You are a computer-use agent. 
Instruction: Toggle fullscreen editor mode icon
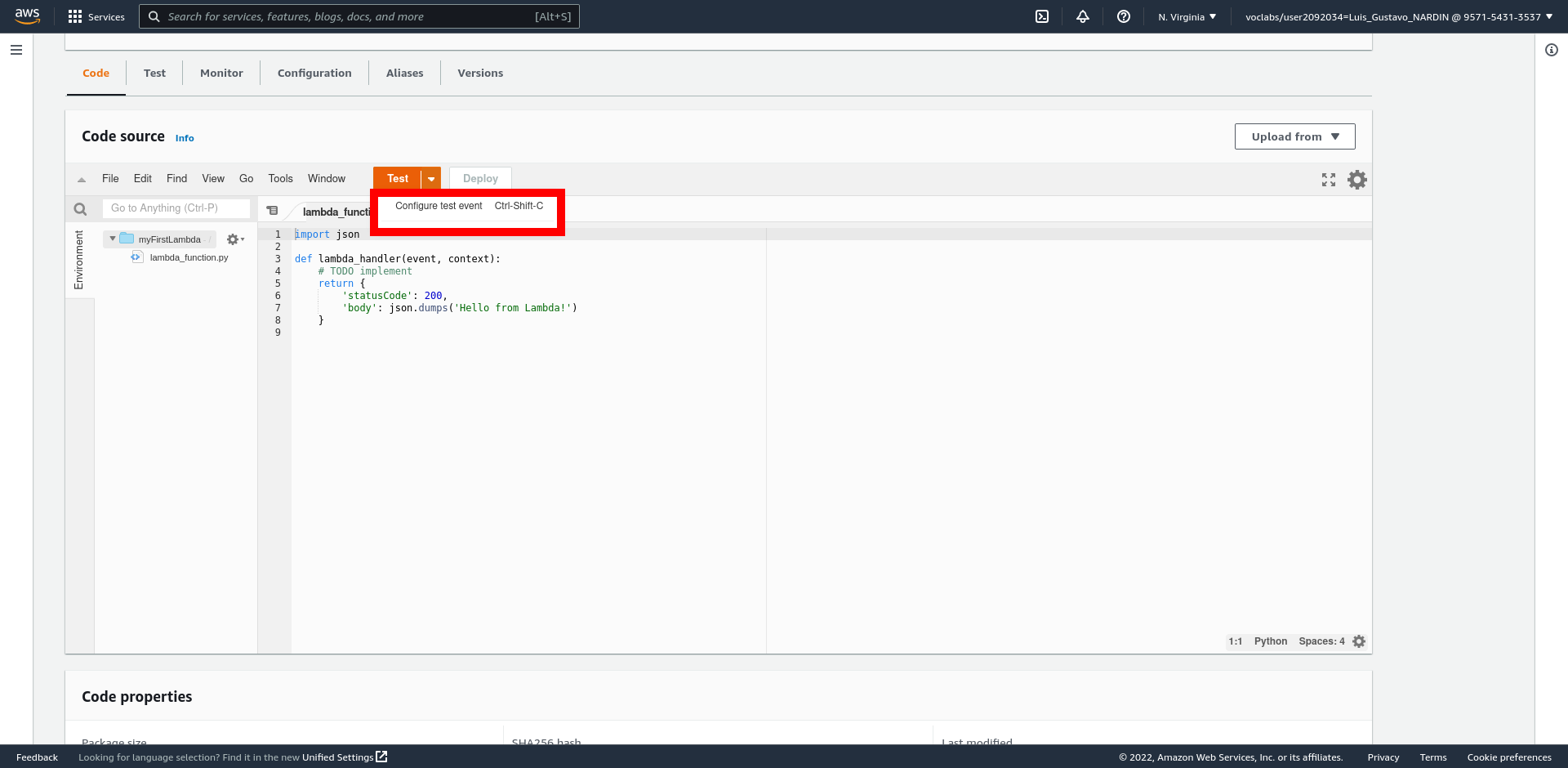(x=1329, y=180)
